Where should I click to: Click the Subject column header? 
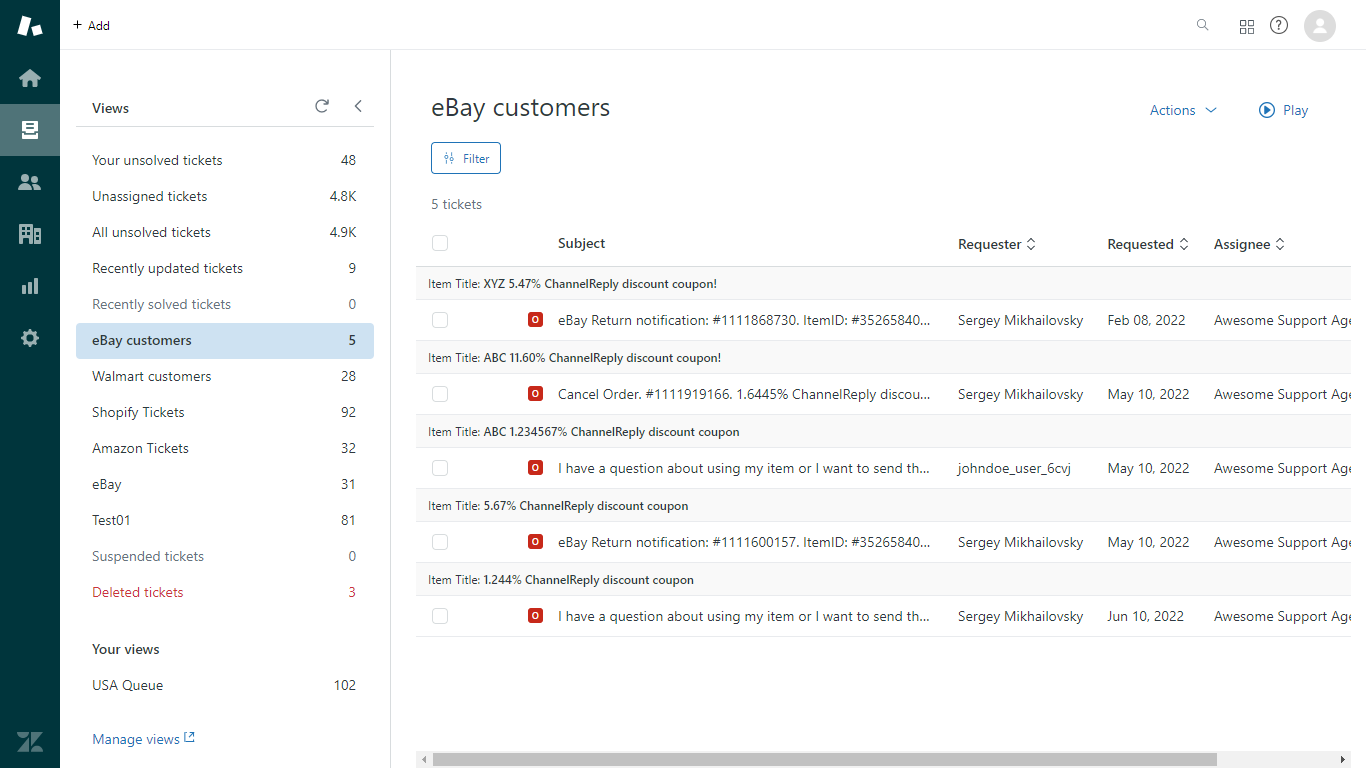coord(581,243)
